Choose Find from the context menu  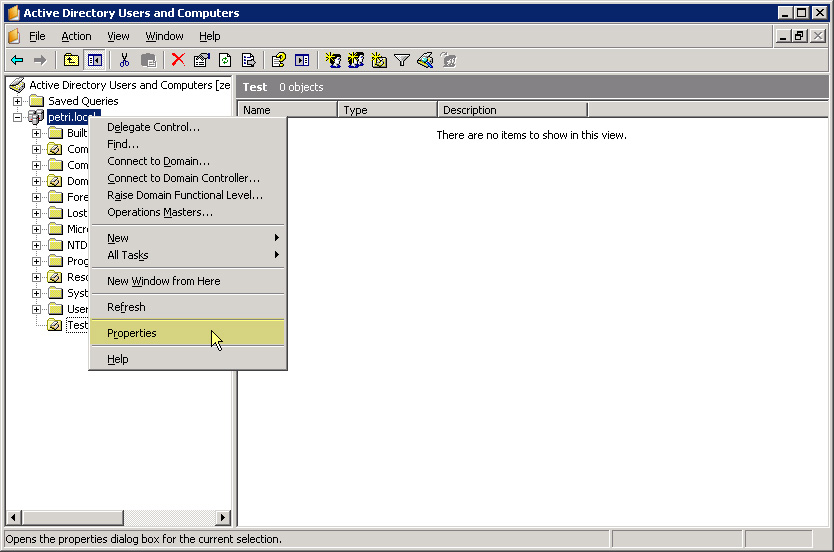click(x=188, y=144)
